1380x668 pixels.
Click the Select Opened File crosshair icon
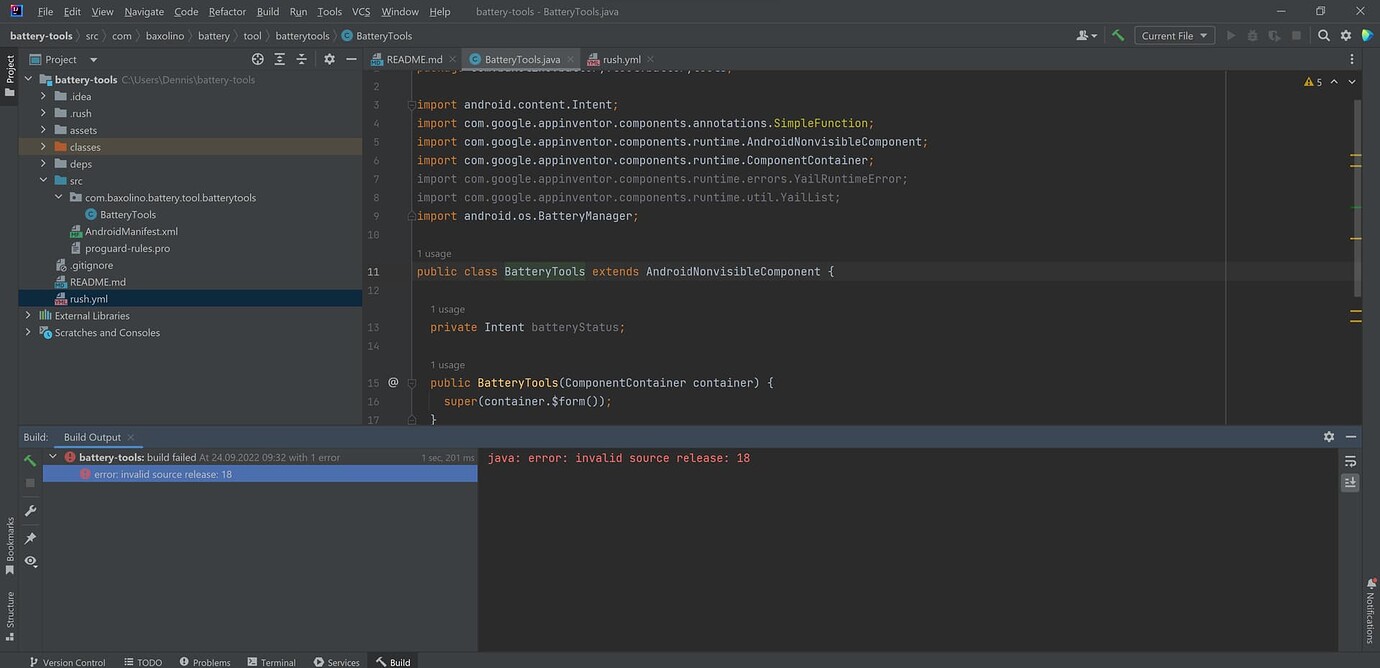pos(258,59)
